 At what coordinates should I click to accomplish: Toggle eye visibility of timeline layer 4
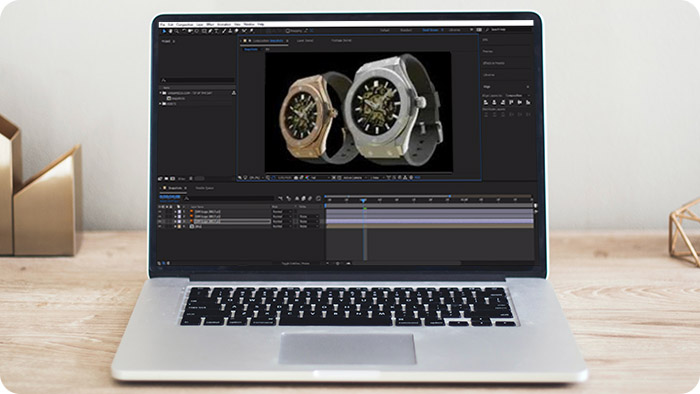coord(160,226)
